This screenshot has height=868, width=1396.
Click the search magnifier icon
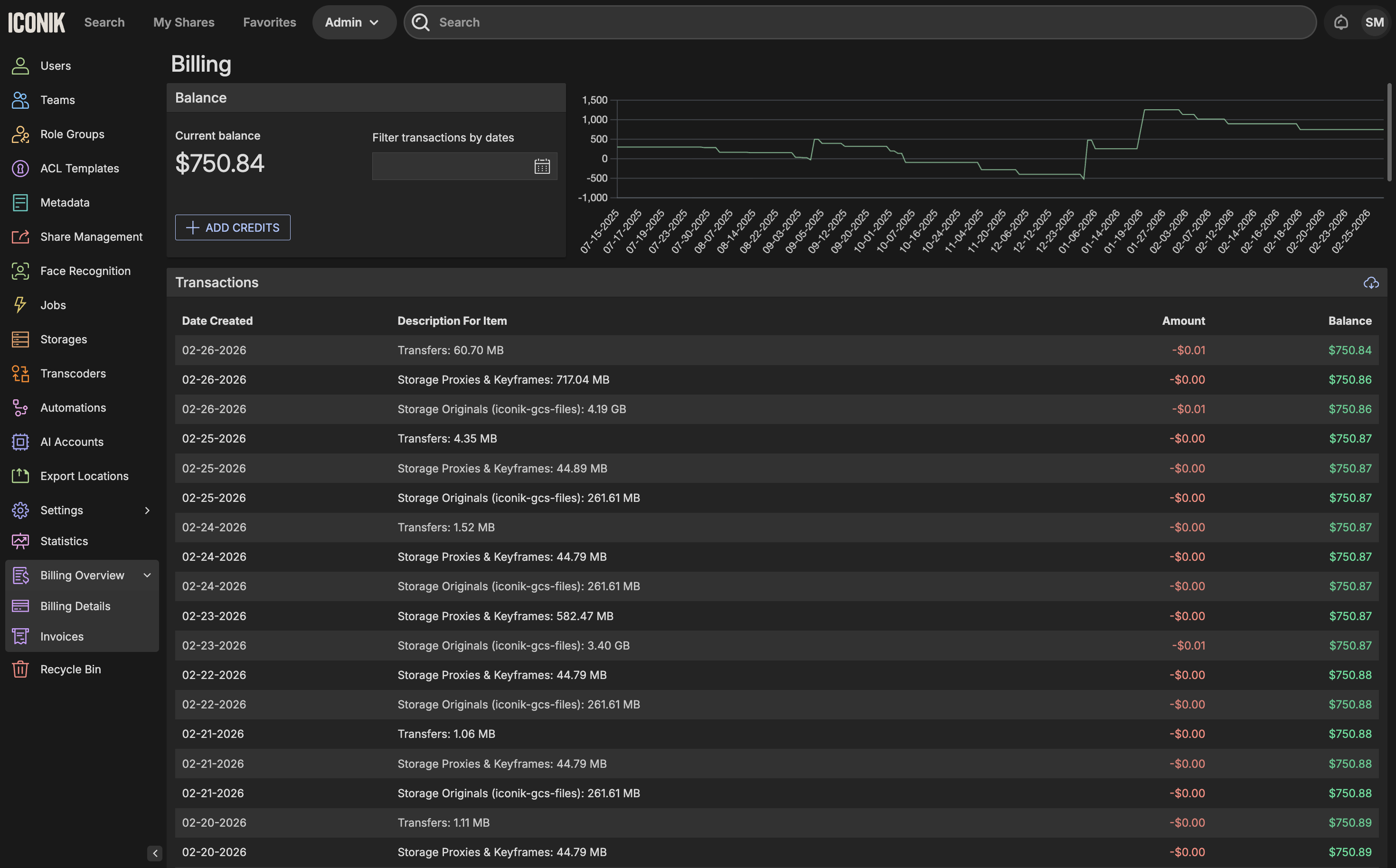click(421, 22)
